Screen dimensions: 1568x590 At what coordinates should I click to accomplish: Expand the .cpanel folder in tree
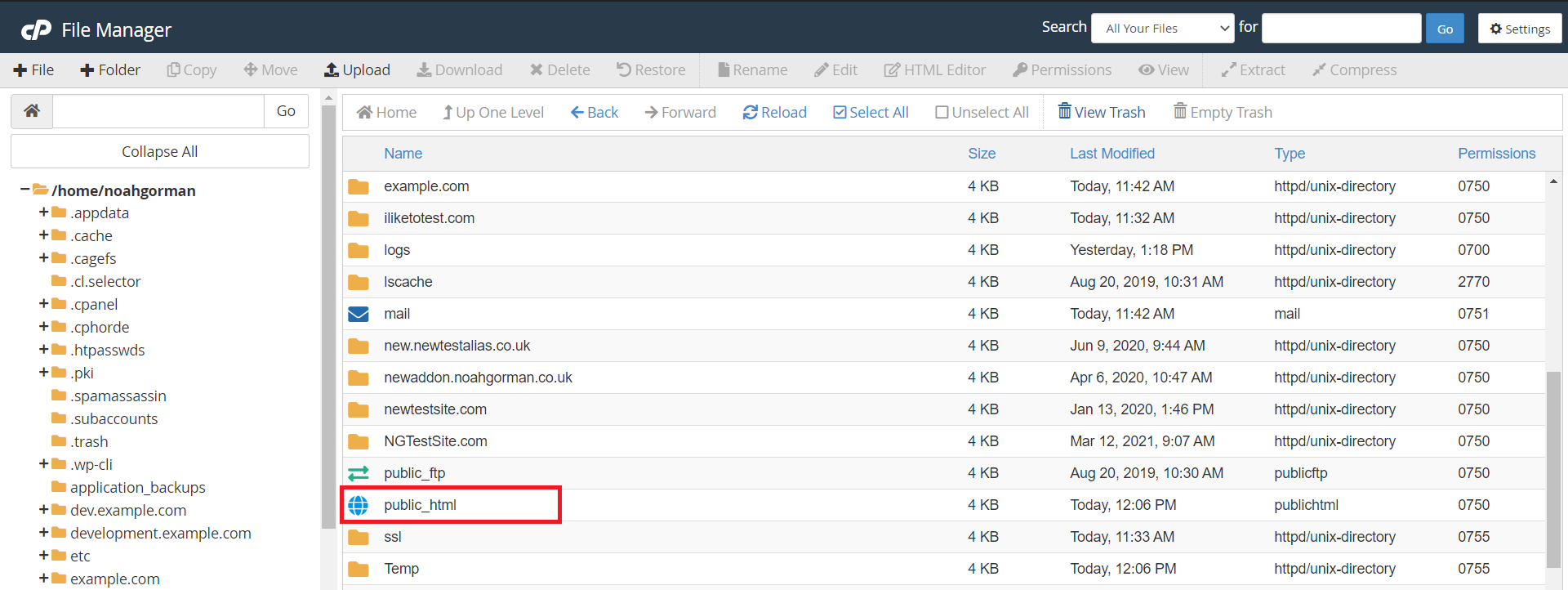point(43,304)
